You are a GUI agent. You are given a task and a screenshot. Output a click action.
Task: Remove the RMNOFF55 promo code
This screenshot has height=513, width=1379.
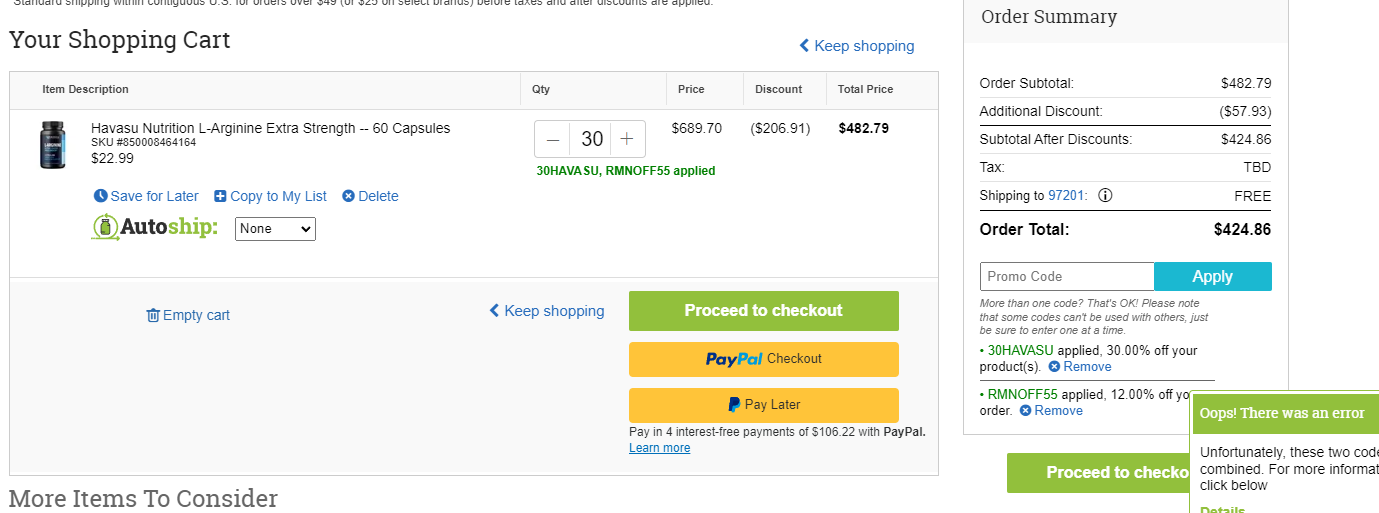(x=1051, y=410)
